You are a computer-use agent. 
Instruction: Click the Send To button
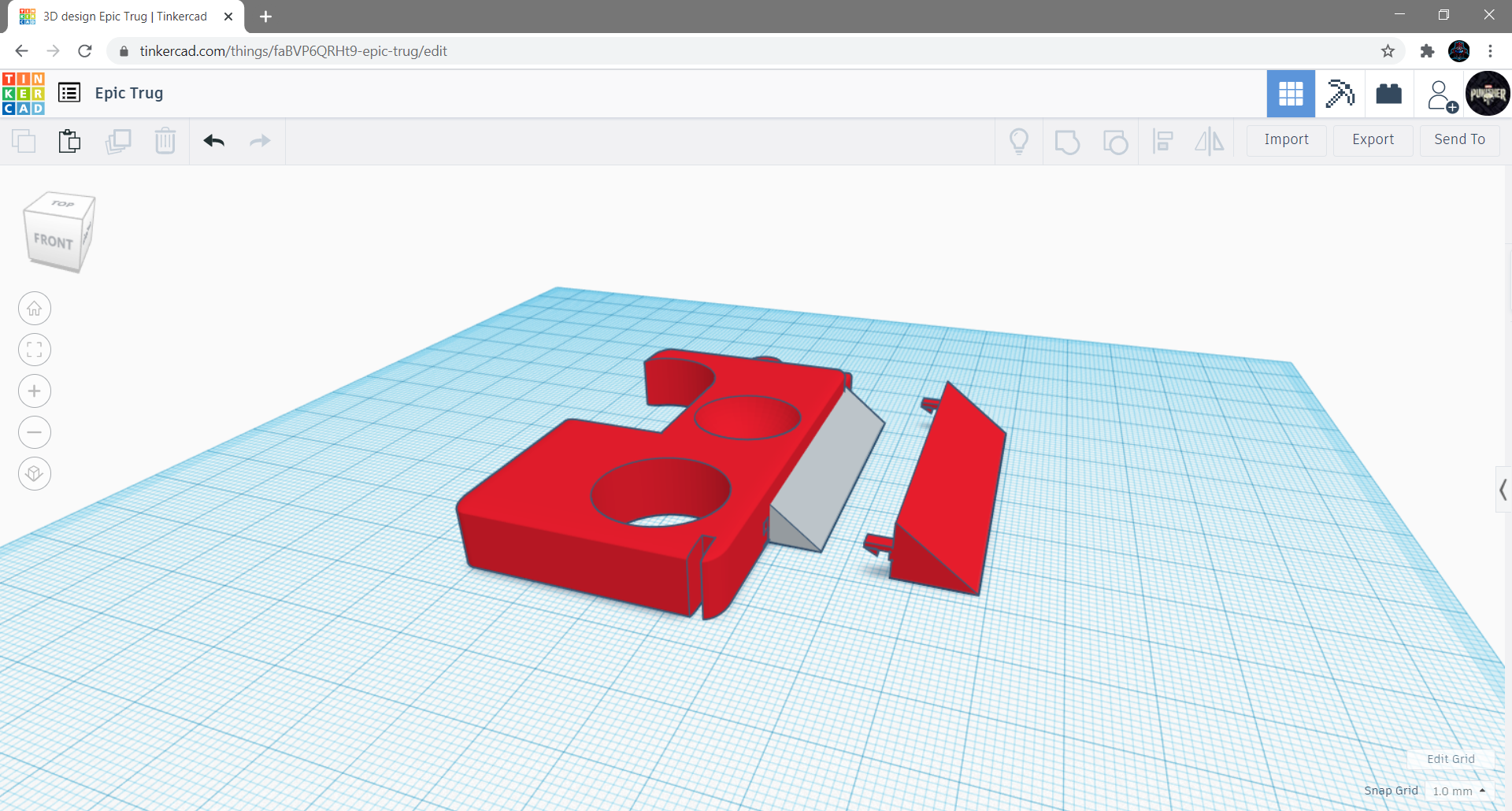click(1460, 140)
